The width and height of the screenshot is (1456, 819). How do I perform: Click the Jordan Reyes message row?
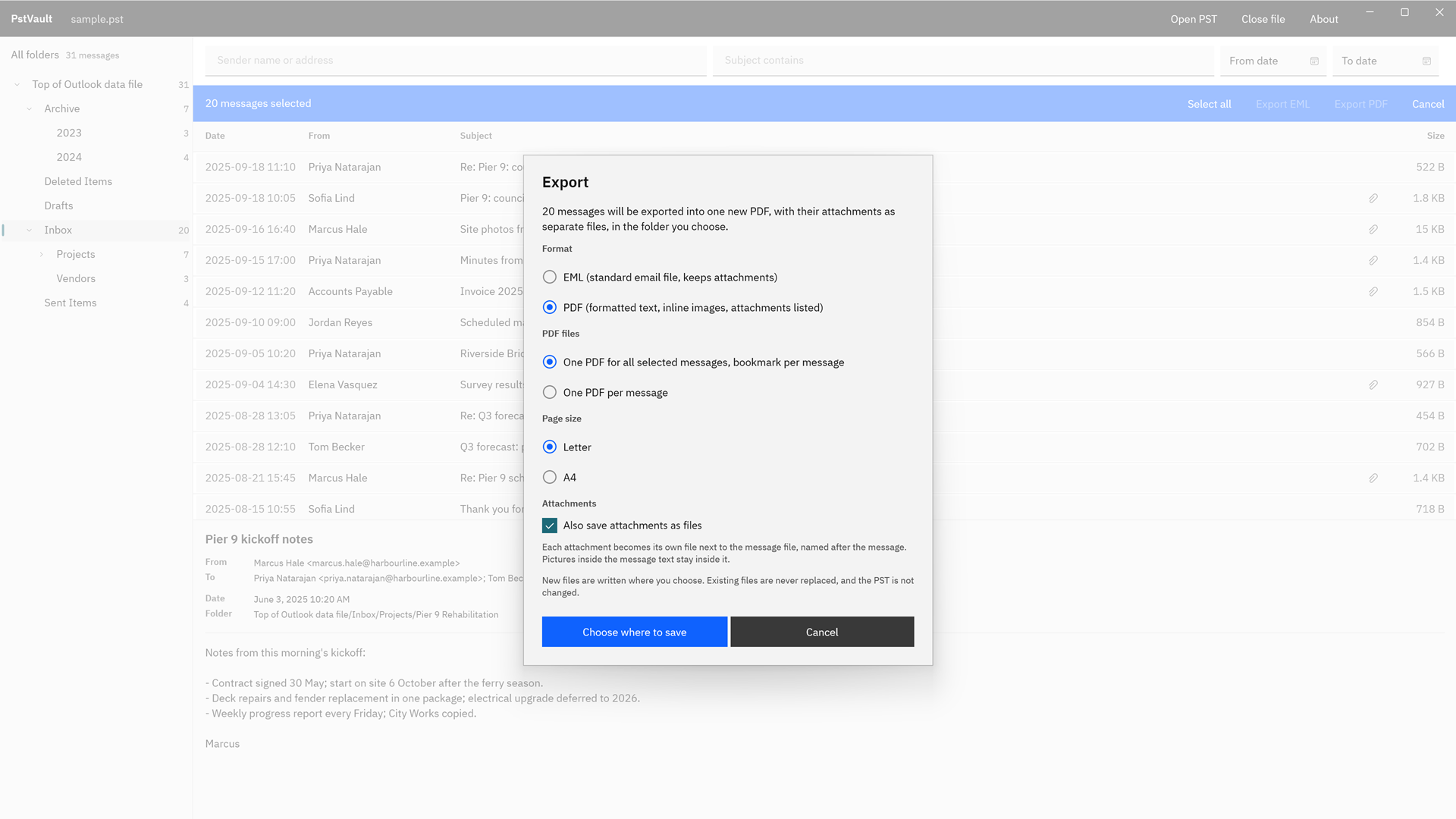824,322
